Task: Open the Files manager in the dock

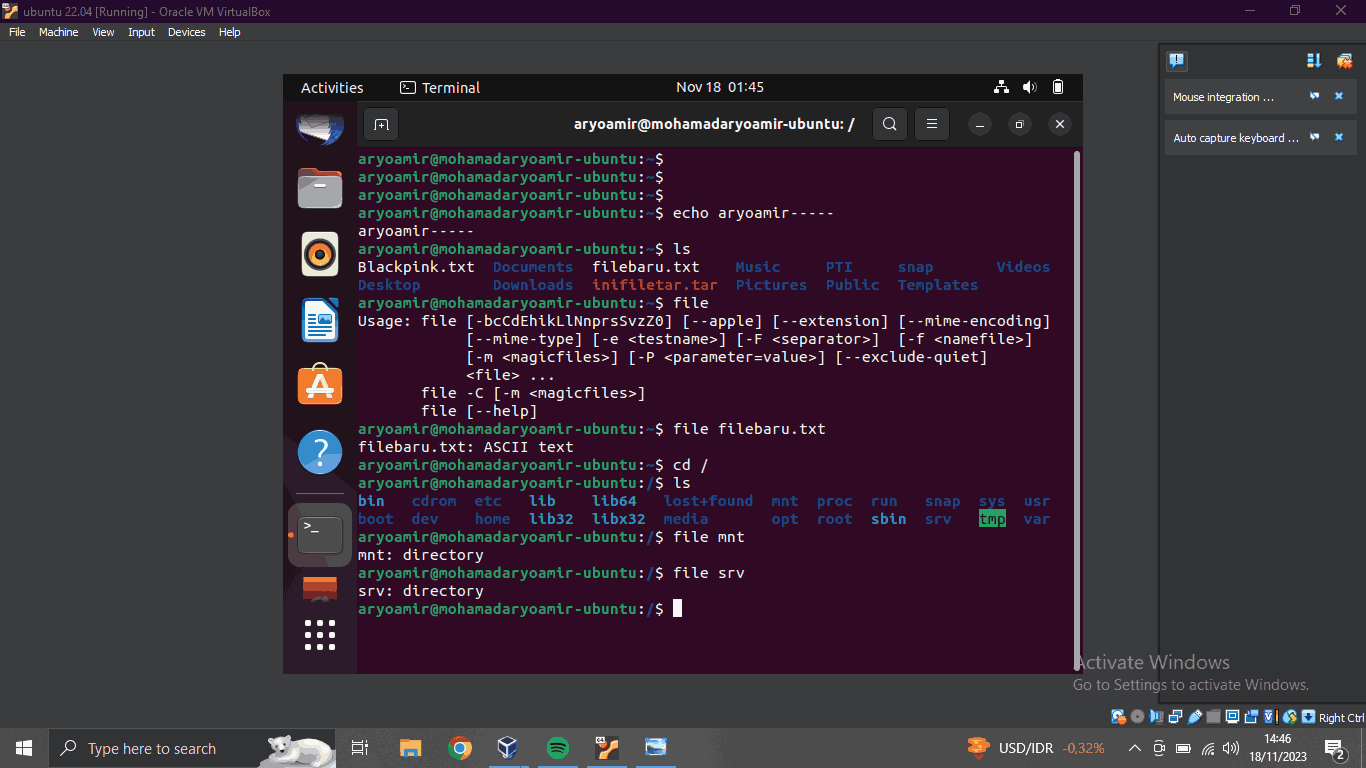Action: coord(320,187)
